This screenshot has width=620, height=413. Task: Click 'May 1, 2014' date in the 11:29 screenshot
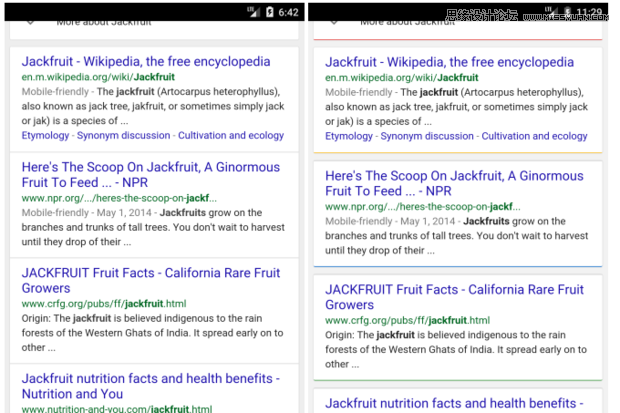[x=428, y=221]
